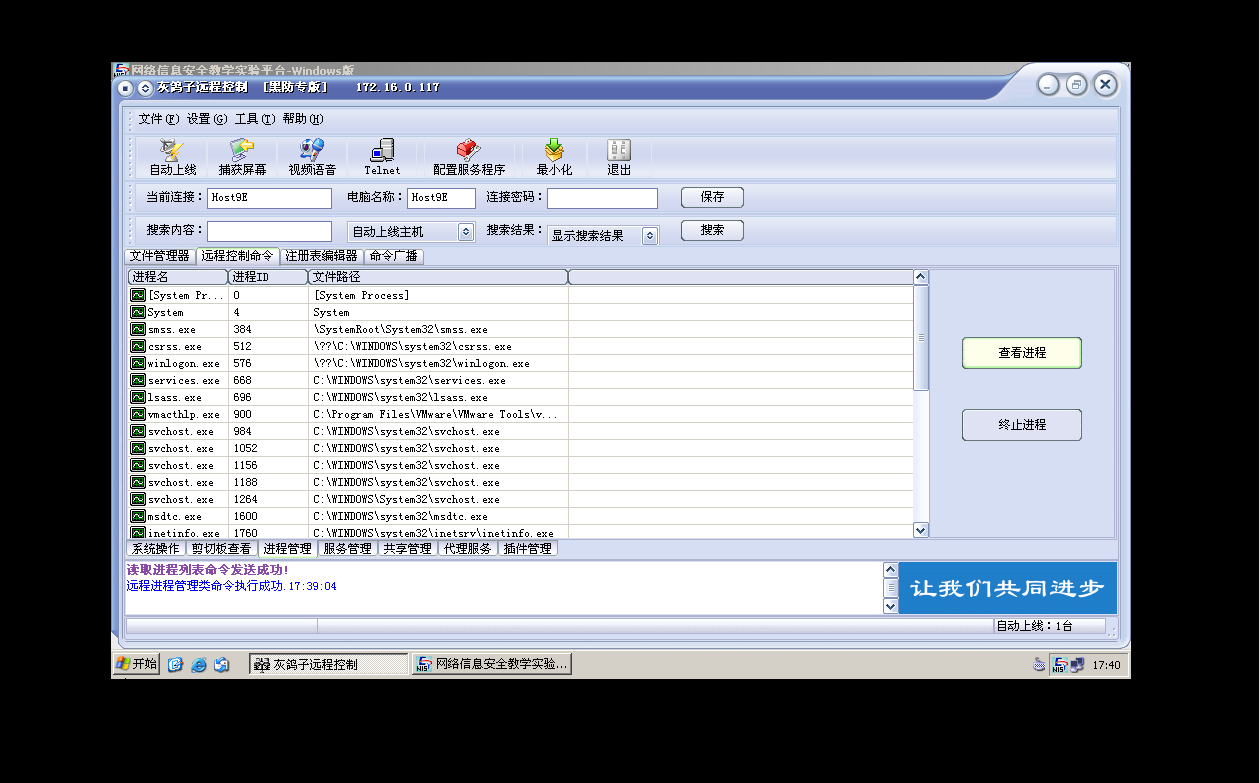The width and height of the screenshot is (1260, 783).
Task: Open the 捕获屏幕 screen capture tool
Action: [x=240, y=157]
